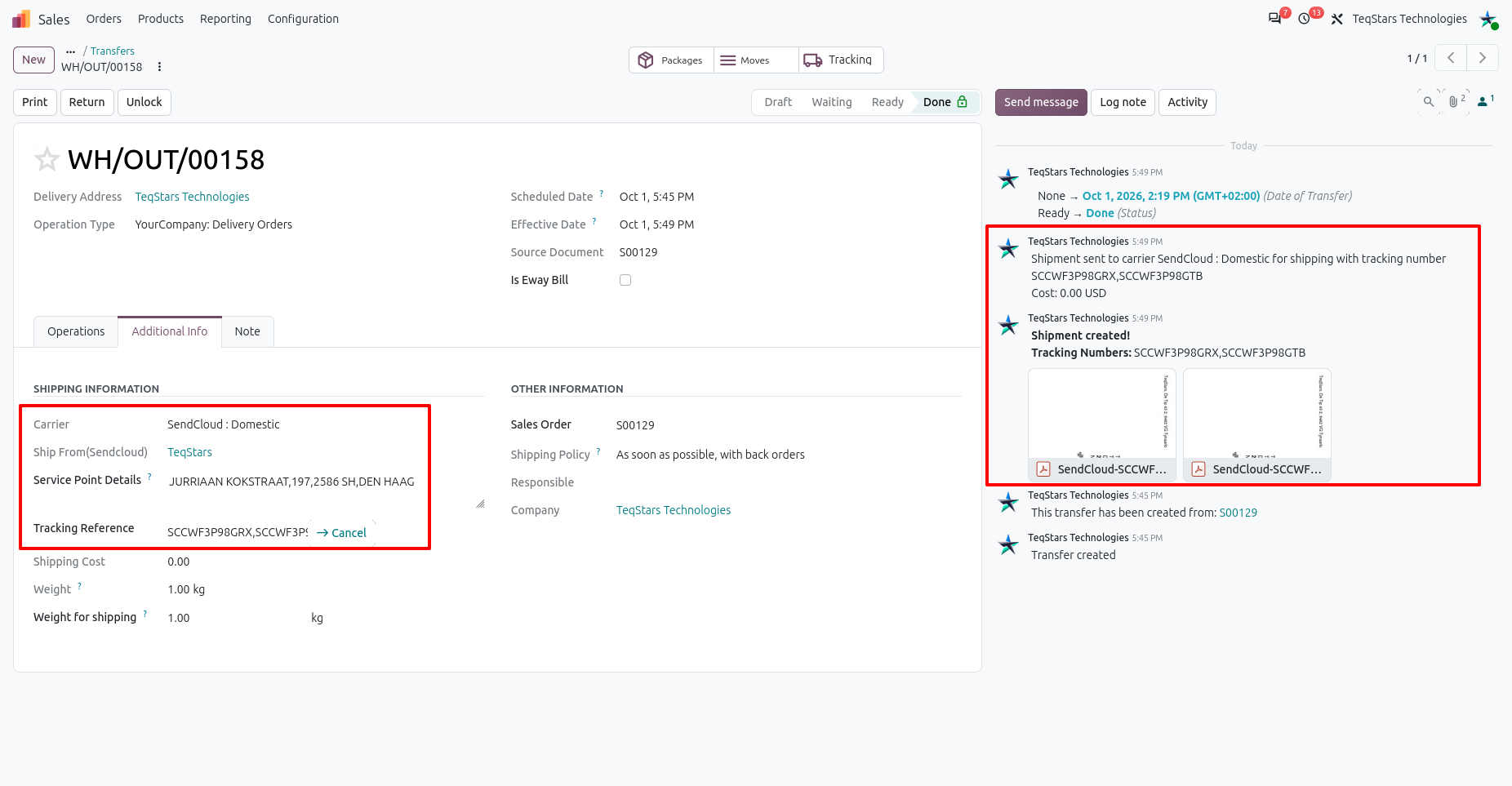Click the Unlock button
This screenshot has width=1512, height=786.
pyautogui.click(x=145, y=102)
